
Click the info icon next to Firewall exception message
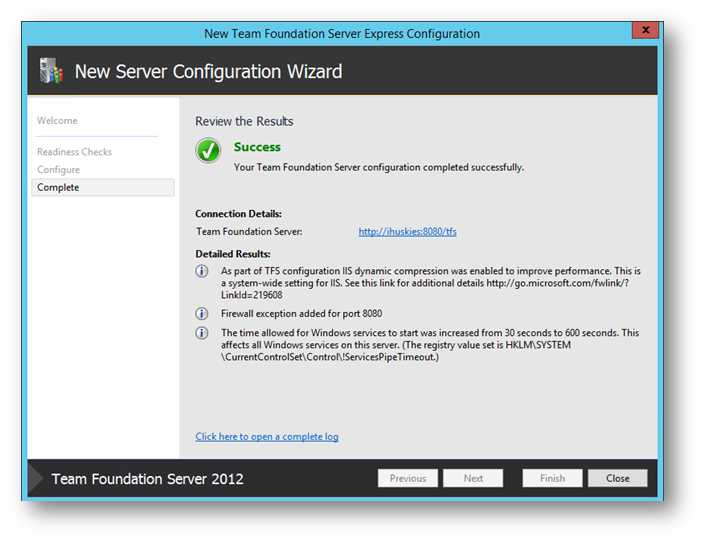pos(202,313)
